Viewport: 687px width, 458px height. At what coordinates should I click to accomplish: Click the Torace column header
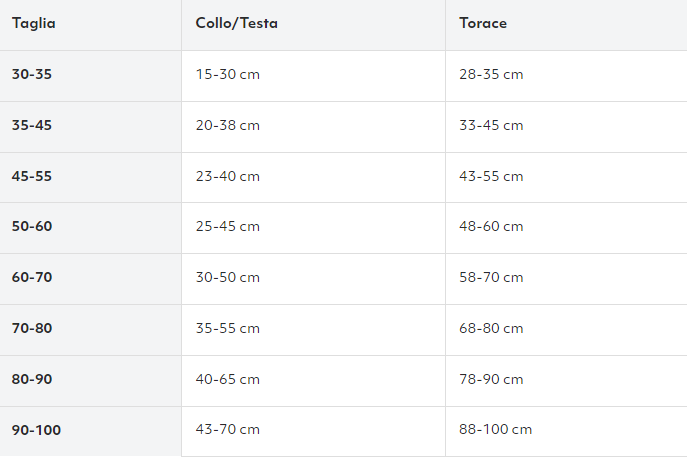483,23
